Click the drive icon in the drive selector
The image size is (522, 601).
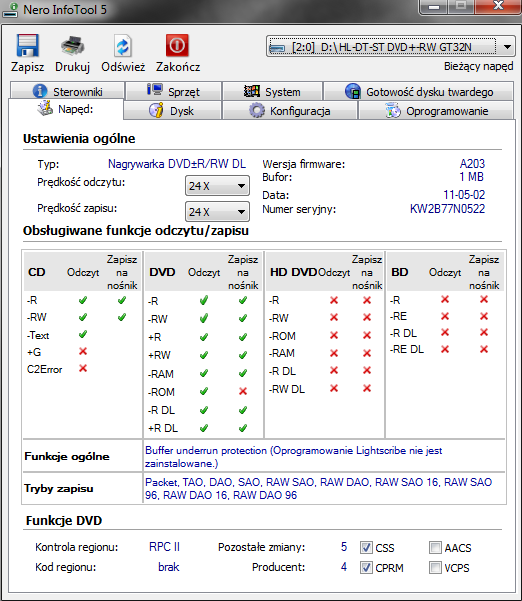pos(277,48)
